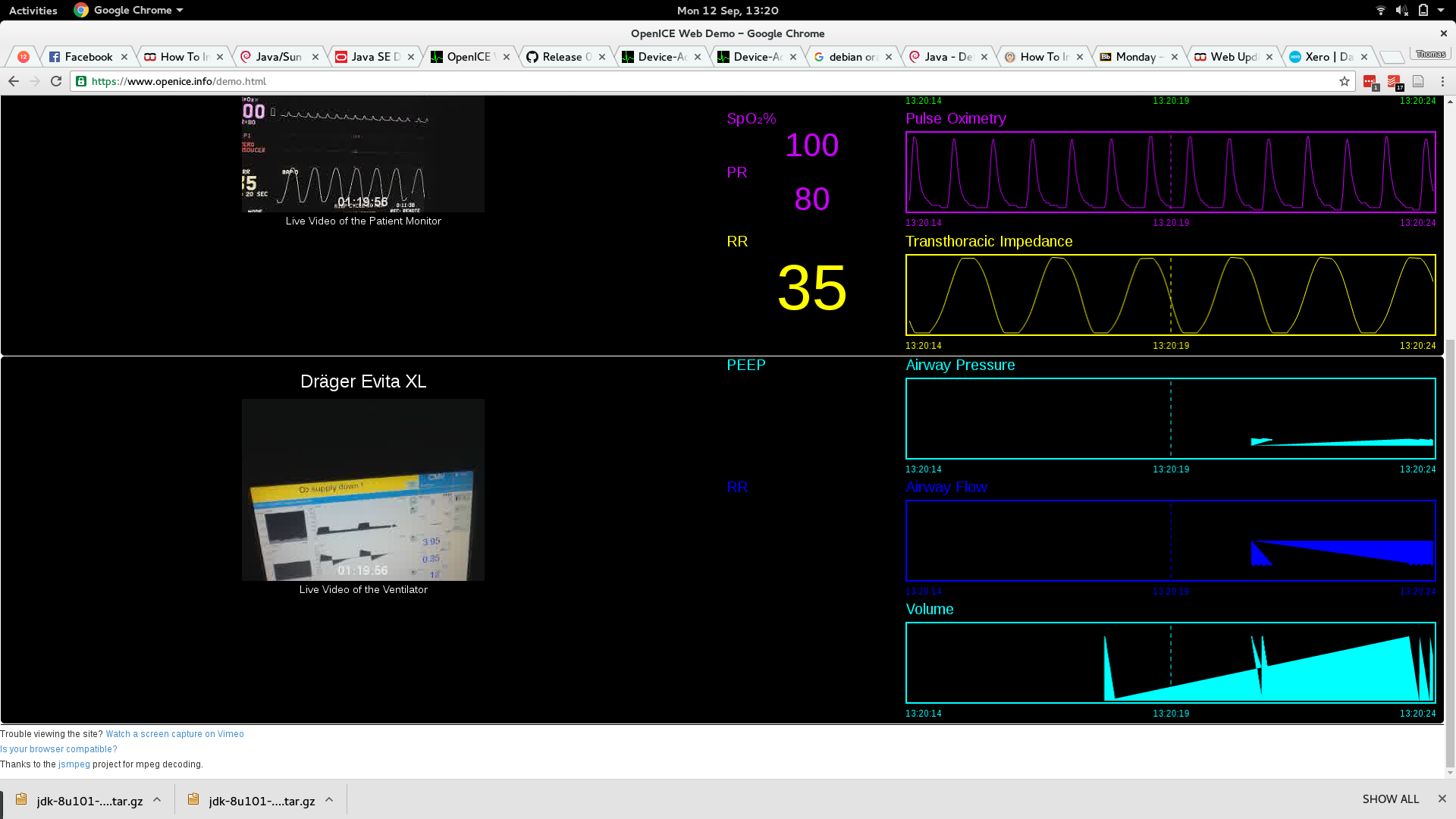Click the PEEP label
Viewport: 1456px width, 819px height.
coord(746,366)
